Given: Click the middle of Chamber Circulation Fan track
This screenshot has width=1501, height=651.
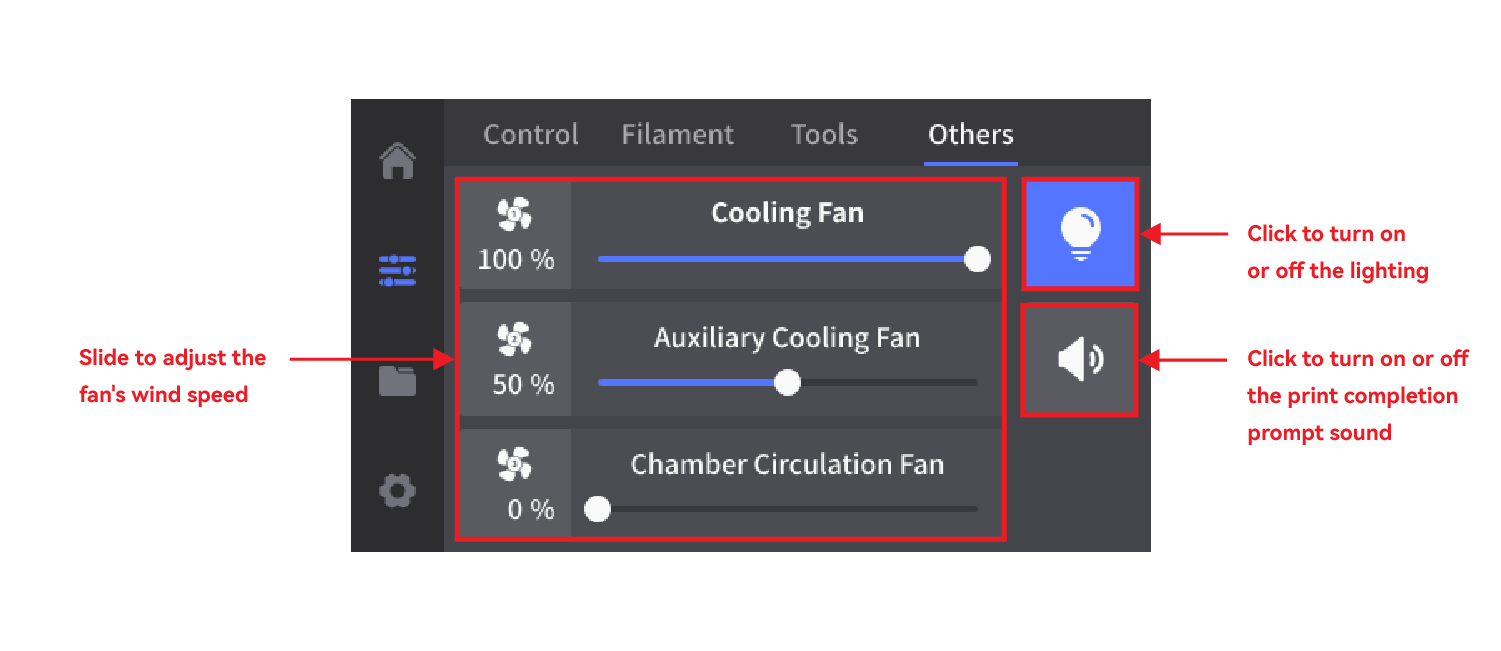Looking at the screenshot, I should 788,509.
